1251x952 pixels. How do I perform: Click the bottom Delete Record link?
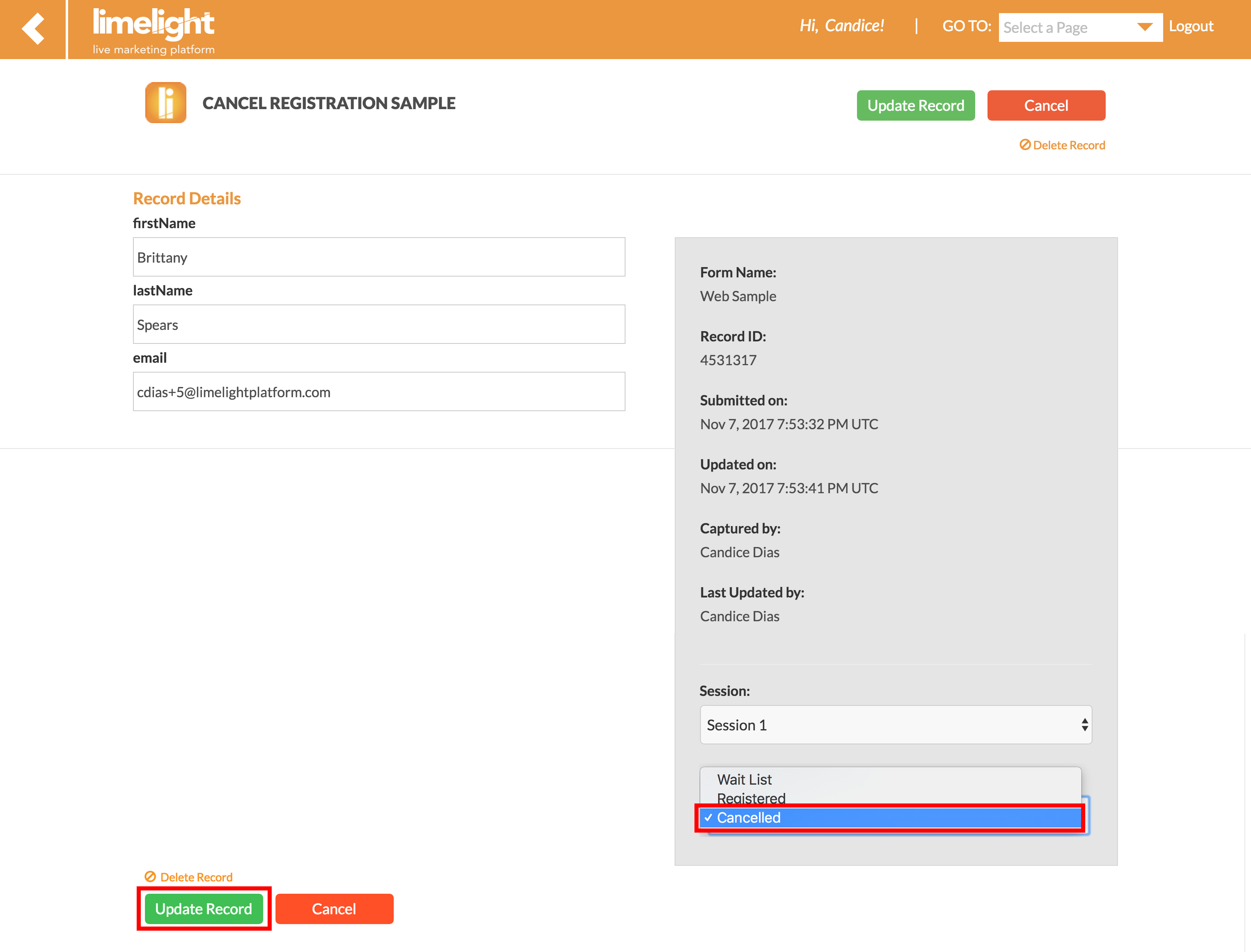[189, 877]
